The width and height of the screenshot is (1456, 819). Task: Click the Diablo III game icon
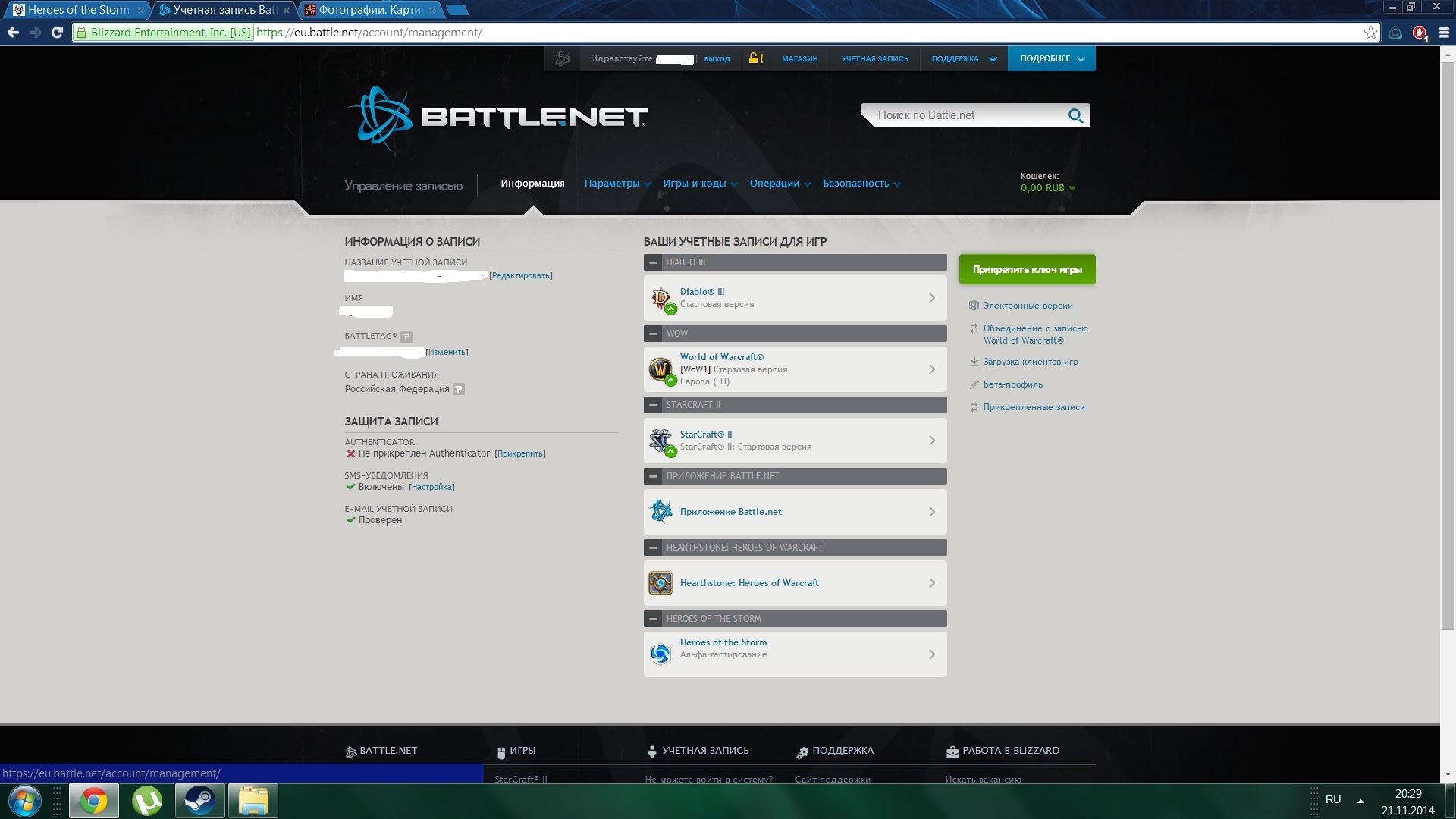(x=661, y=298)
